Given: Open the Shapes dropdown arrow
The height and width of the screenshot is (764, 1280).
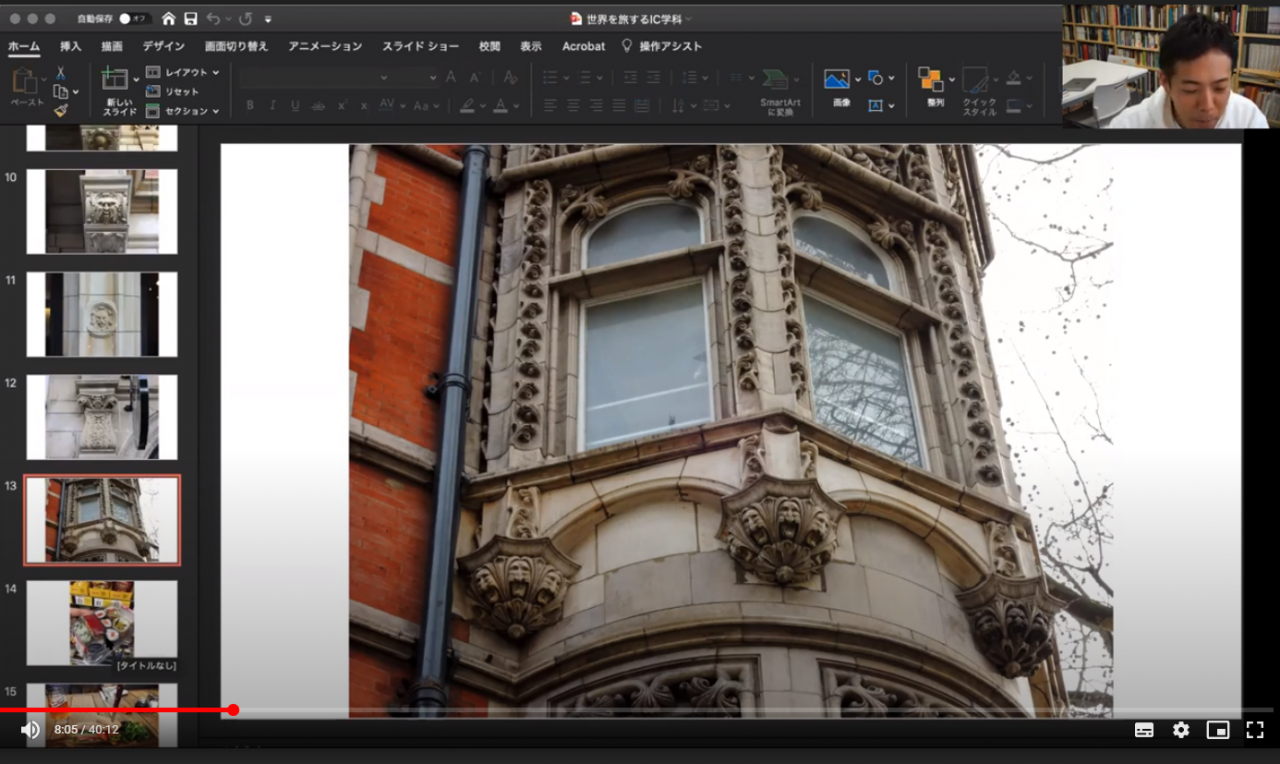Looking at the screenshot, I should click(x=892, y=78).
